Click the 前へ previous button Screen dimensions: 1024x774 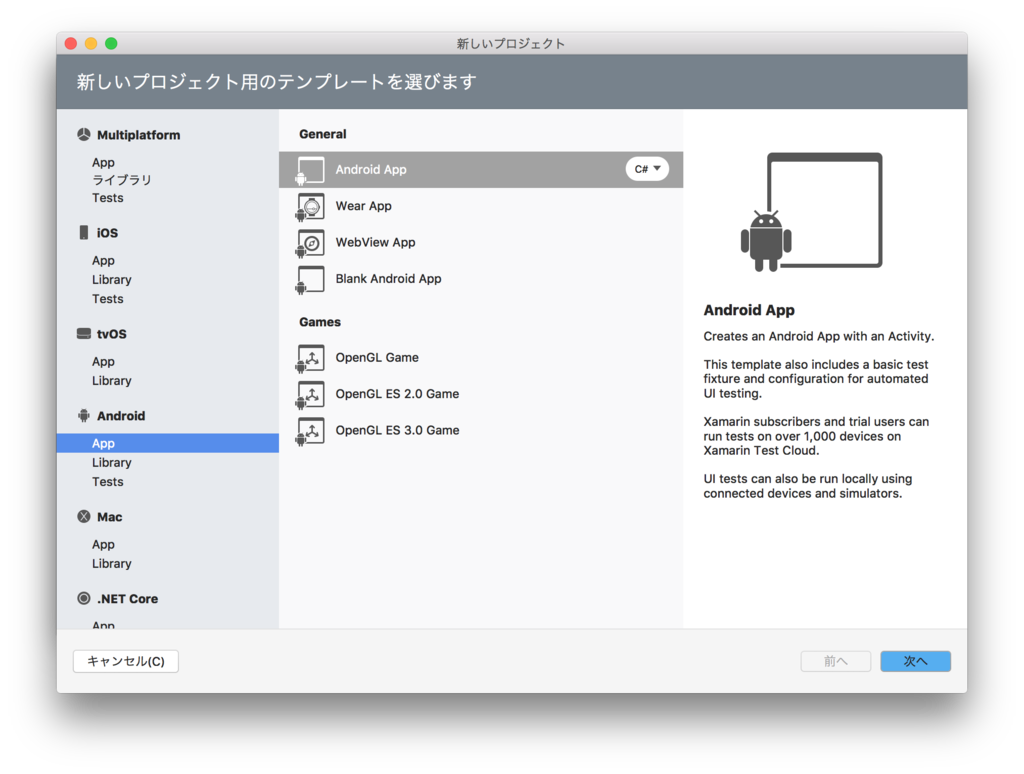click(835, 661)
